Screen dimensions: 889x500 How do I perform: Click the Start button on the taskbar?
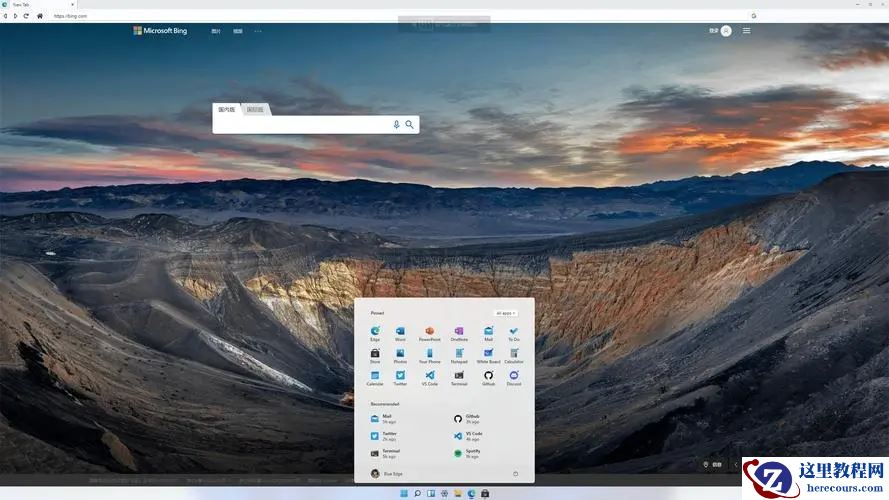pyautogui.click(x=404, y=493)
